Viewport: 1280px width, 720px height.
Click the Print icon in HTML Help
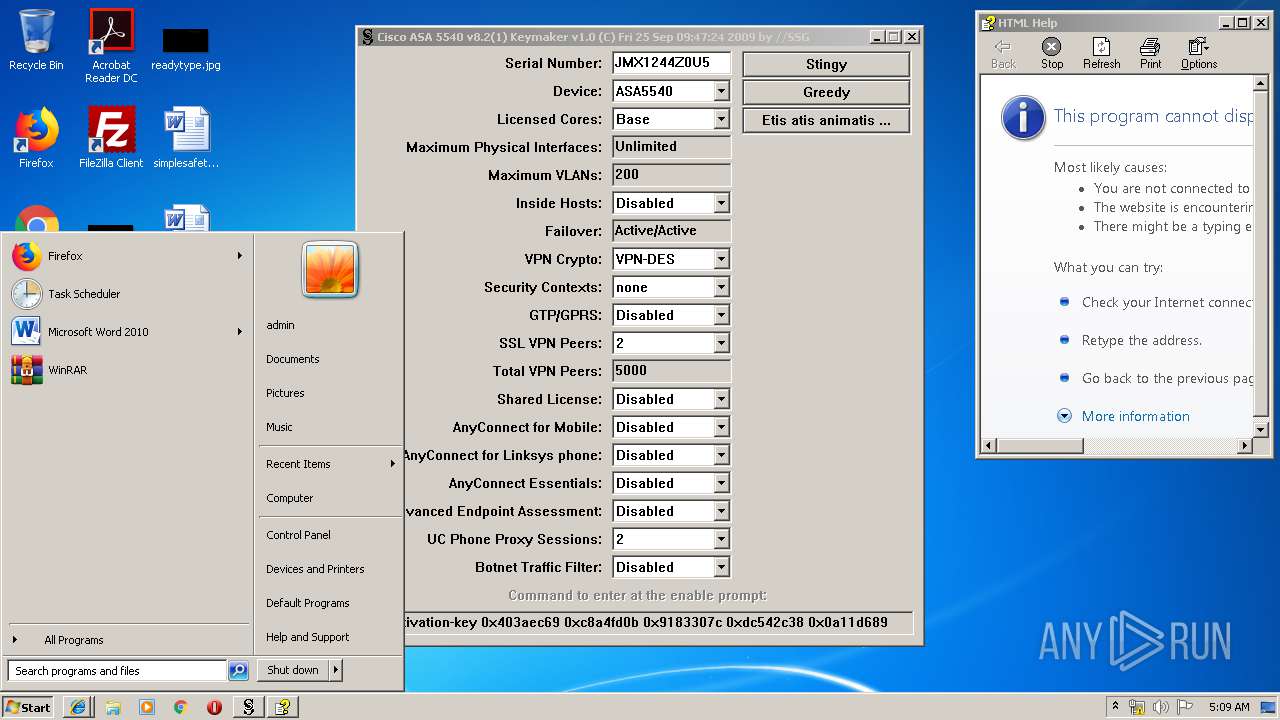[1151, 54]
